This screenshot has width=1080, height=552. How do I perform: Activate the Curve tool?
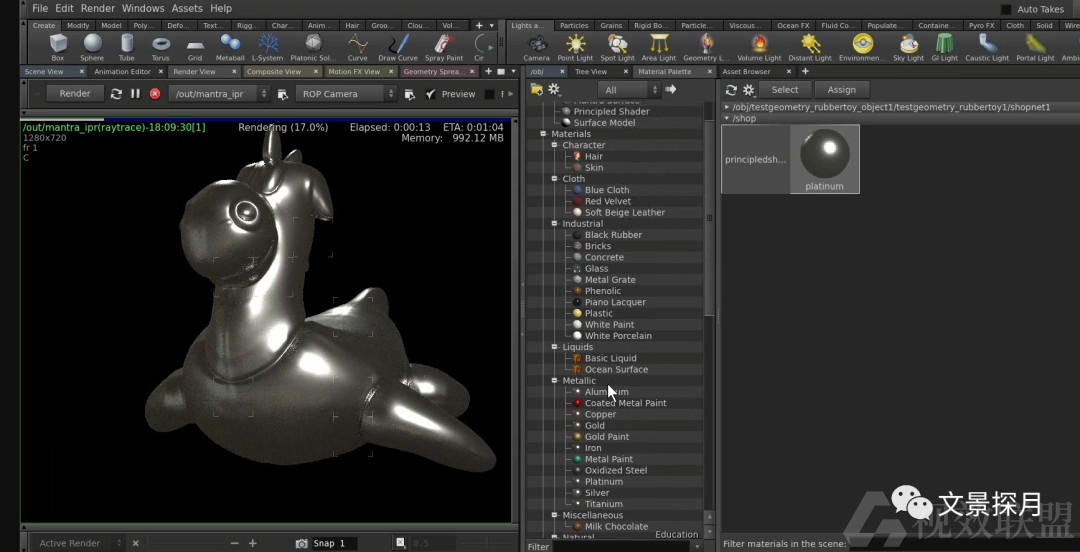click(357, 48)
